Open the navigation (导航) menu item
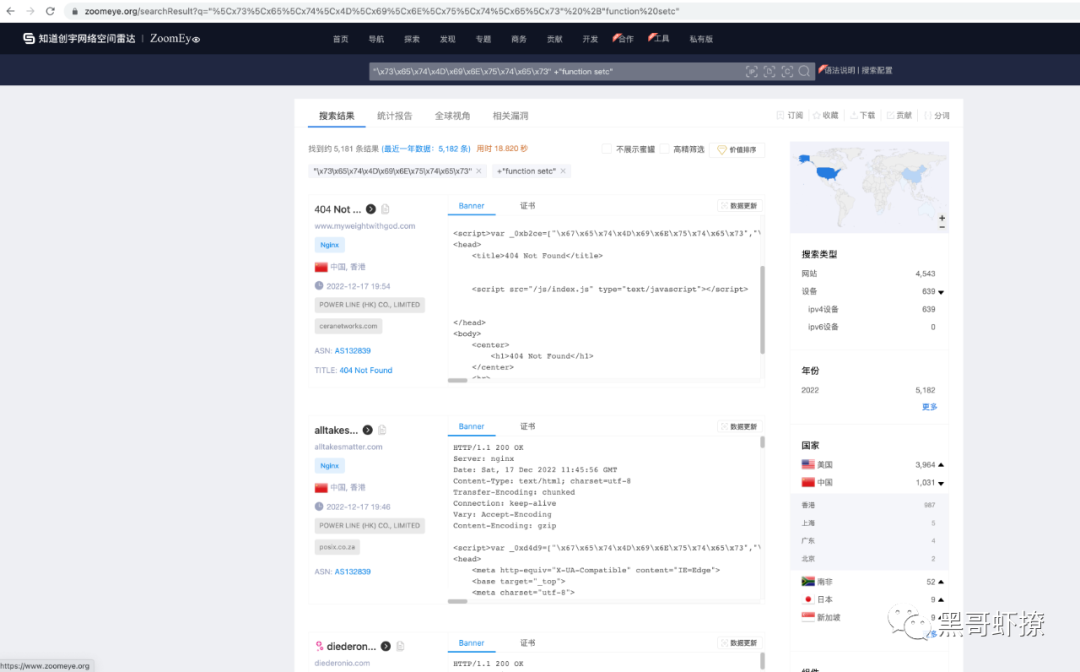This screenshot has width=1080, height=672. tap(376, 39)
